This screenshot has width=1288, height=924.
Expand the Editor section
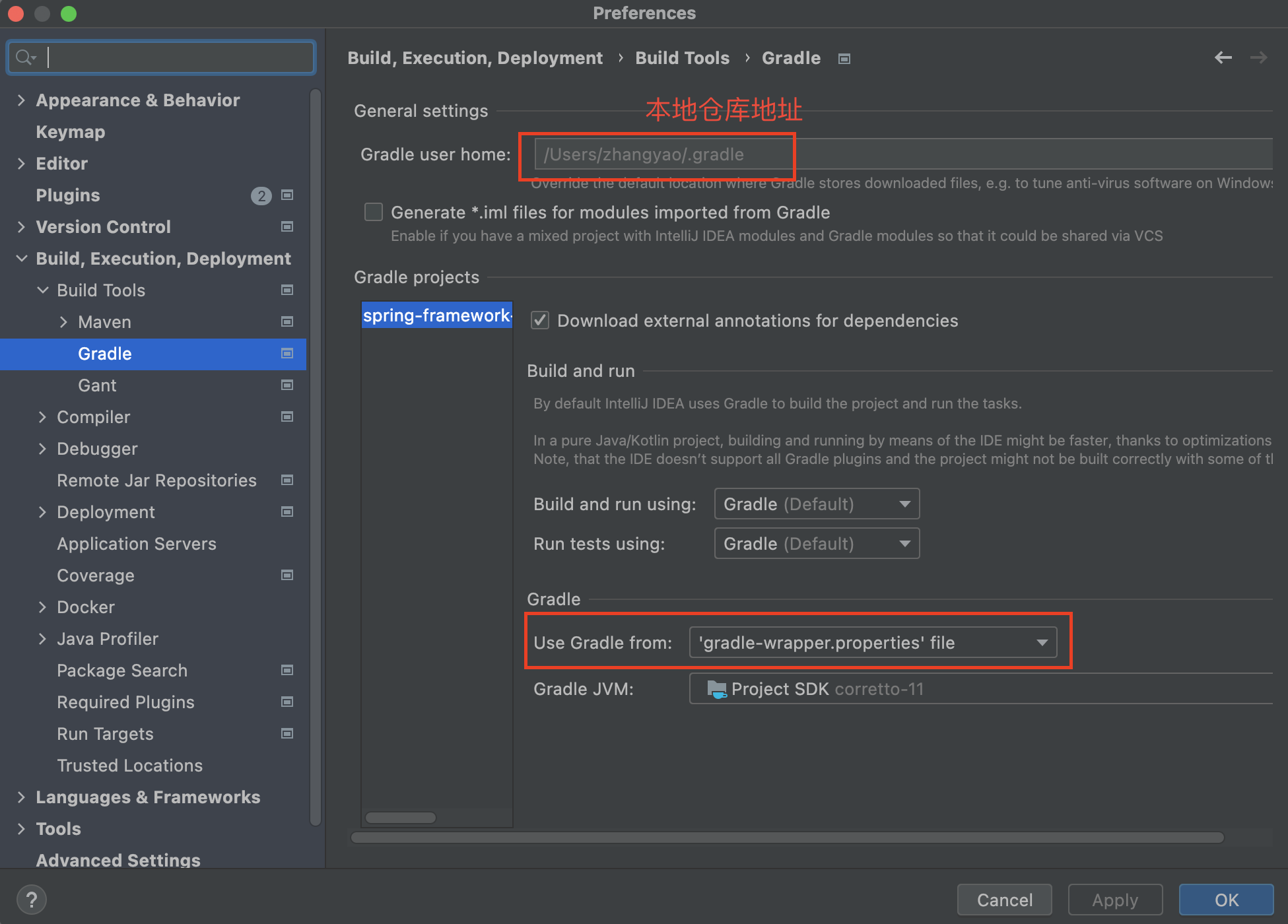pyautogui.click(x=21, y=164)
